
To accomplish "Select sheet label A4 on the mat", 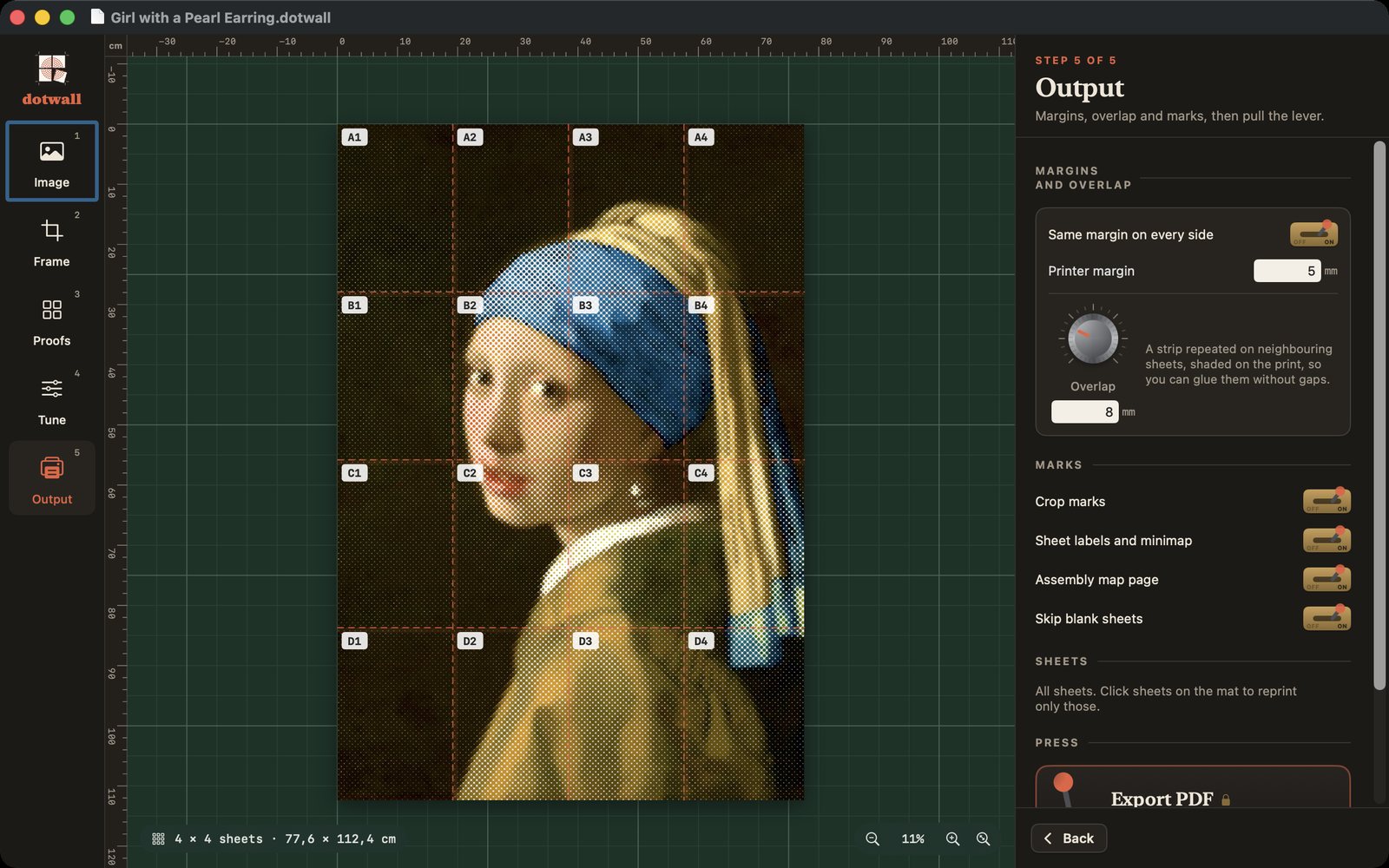I will point(701,137).
